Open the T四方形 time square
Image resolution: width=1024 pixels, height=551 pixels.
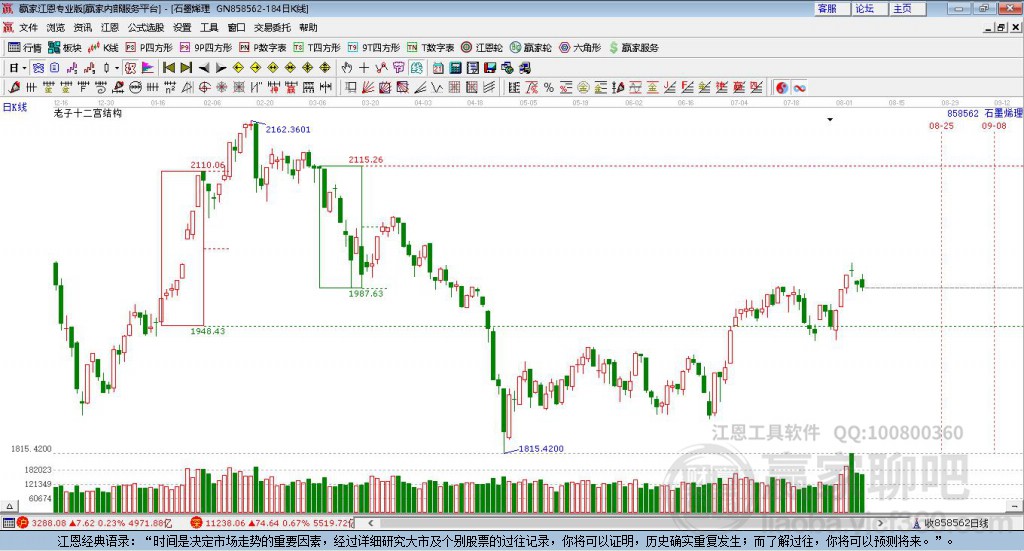coord(317,48)
